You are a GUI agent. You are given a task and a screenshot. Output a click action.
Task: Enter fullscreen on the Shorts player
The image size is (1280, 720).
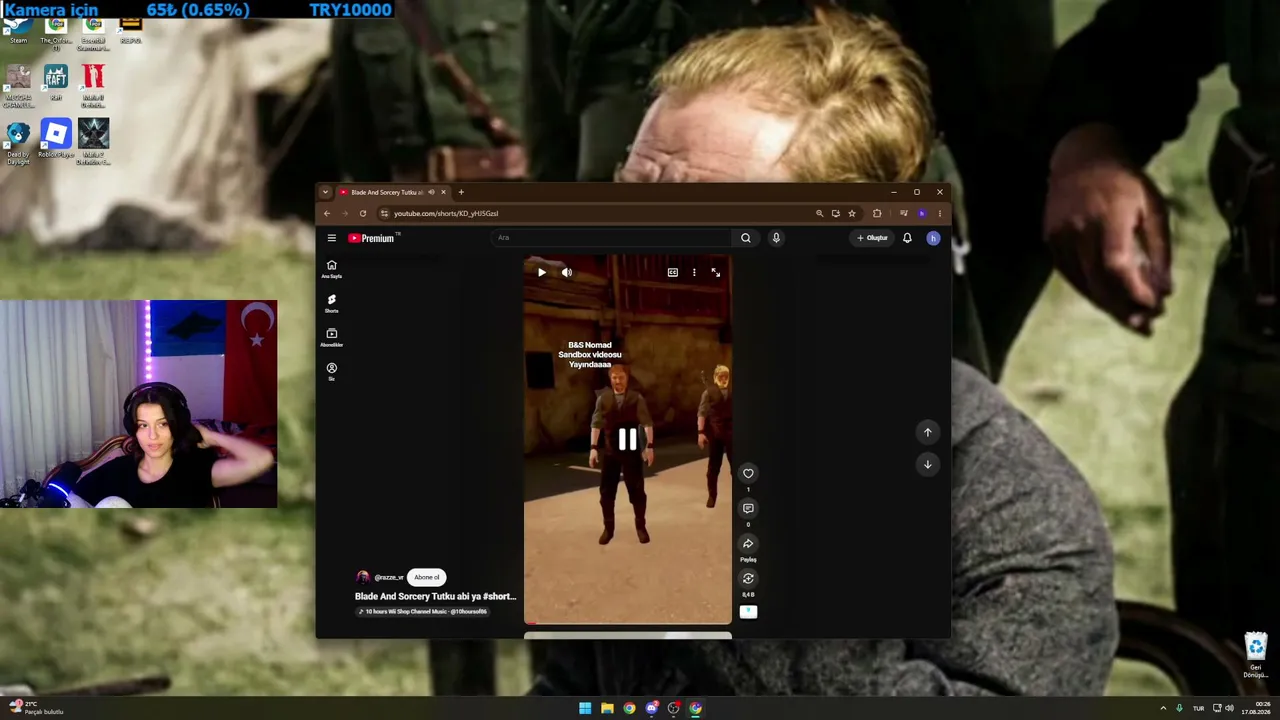coord(716,272)
